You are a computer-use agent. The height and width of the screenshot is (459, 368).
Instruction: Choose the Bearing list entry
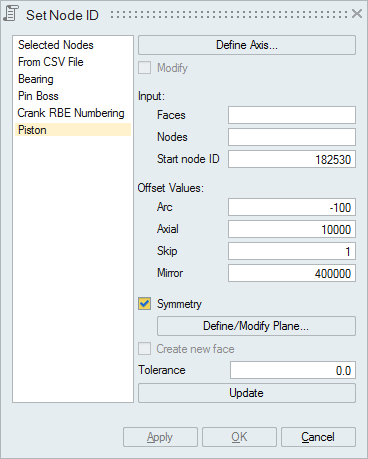(x=73, y=79)
